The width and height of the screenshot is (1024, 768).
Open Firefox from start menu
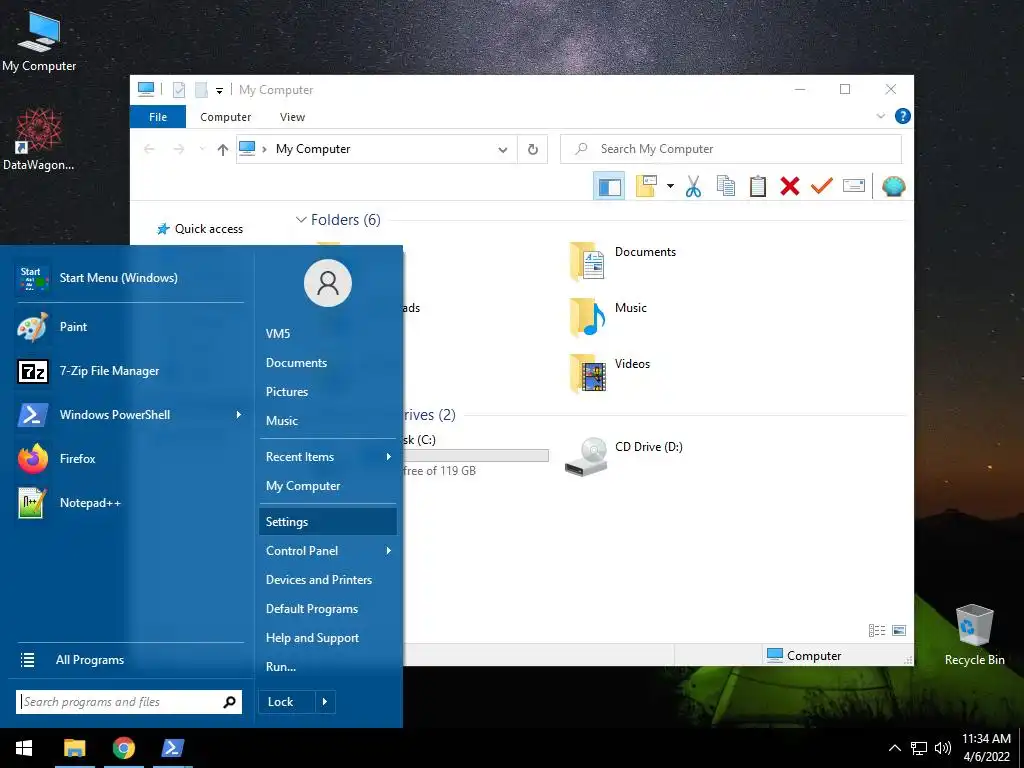click(129, 458)
